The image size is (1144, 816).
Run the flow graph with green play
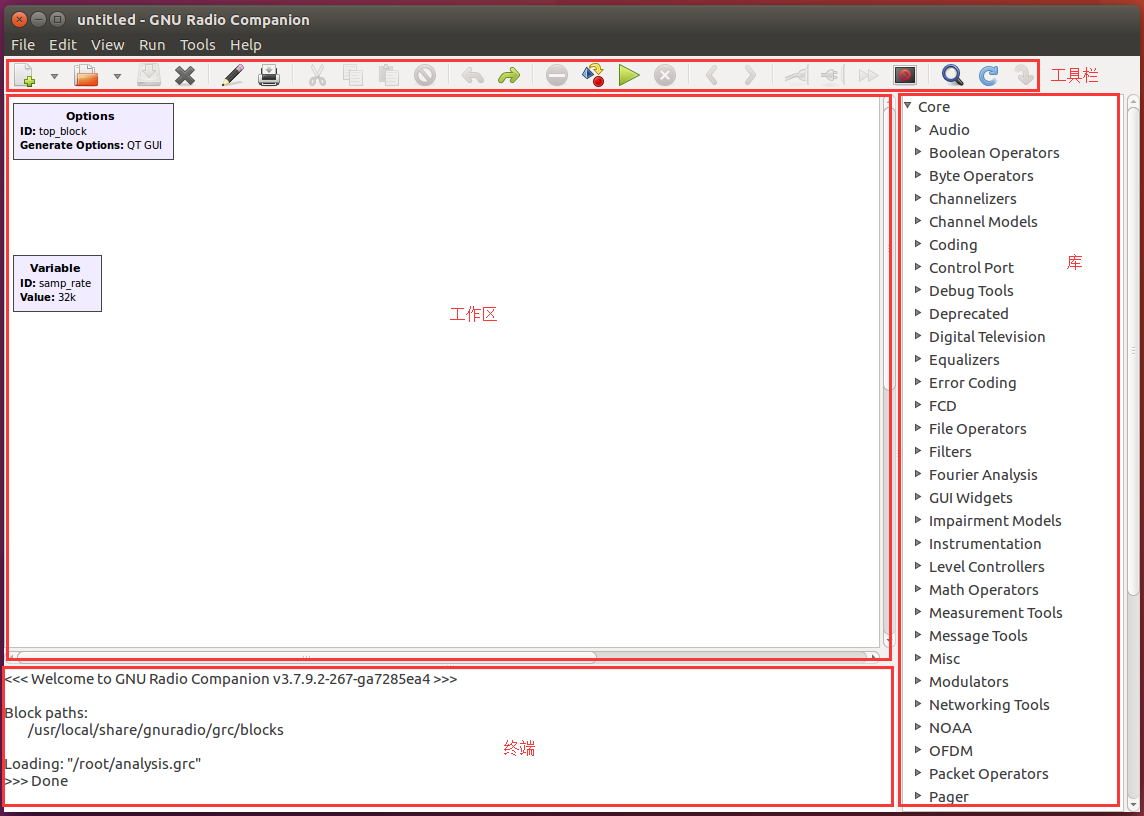tap(629, 75)
